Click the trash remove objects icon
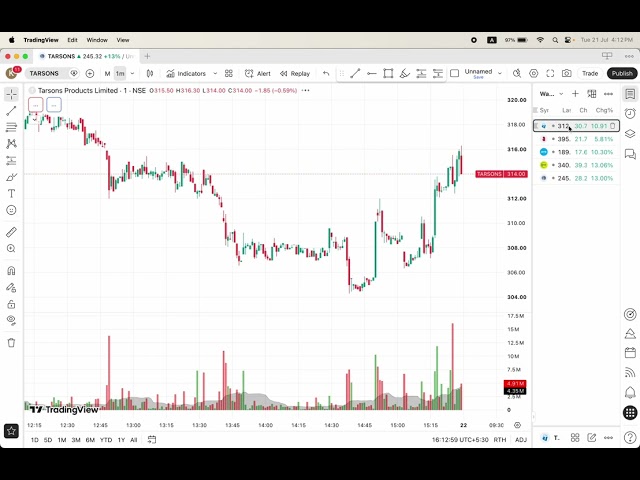The height and width of the screenshot is (480, 640). click(x=11, y=342)
